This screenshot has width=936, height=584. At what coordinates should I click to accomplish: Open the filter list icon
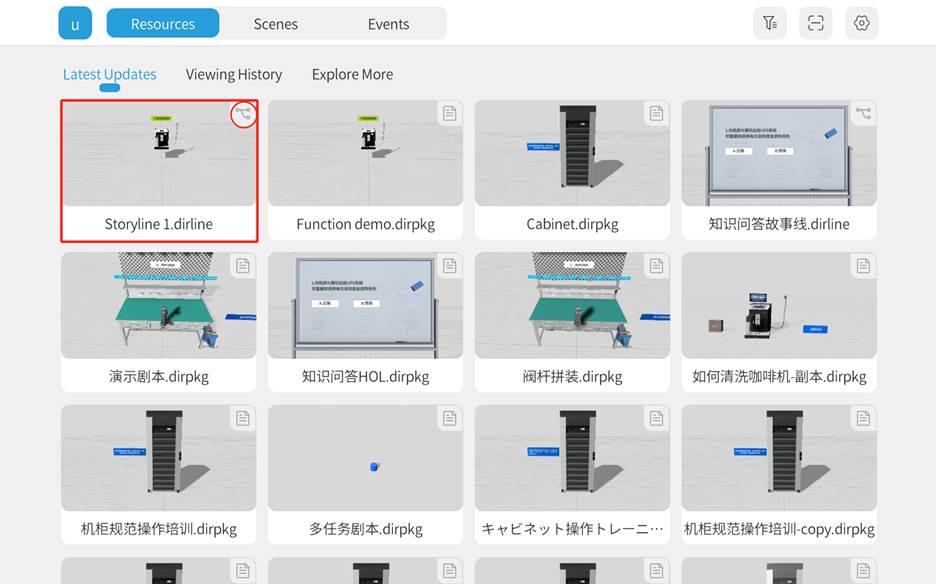pyautogui.click(x=769, y=23)
